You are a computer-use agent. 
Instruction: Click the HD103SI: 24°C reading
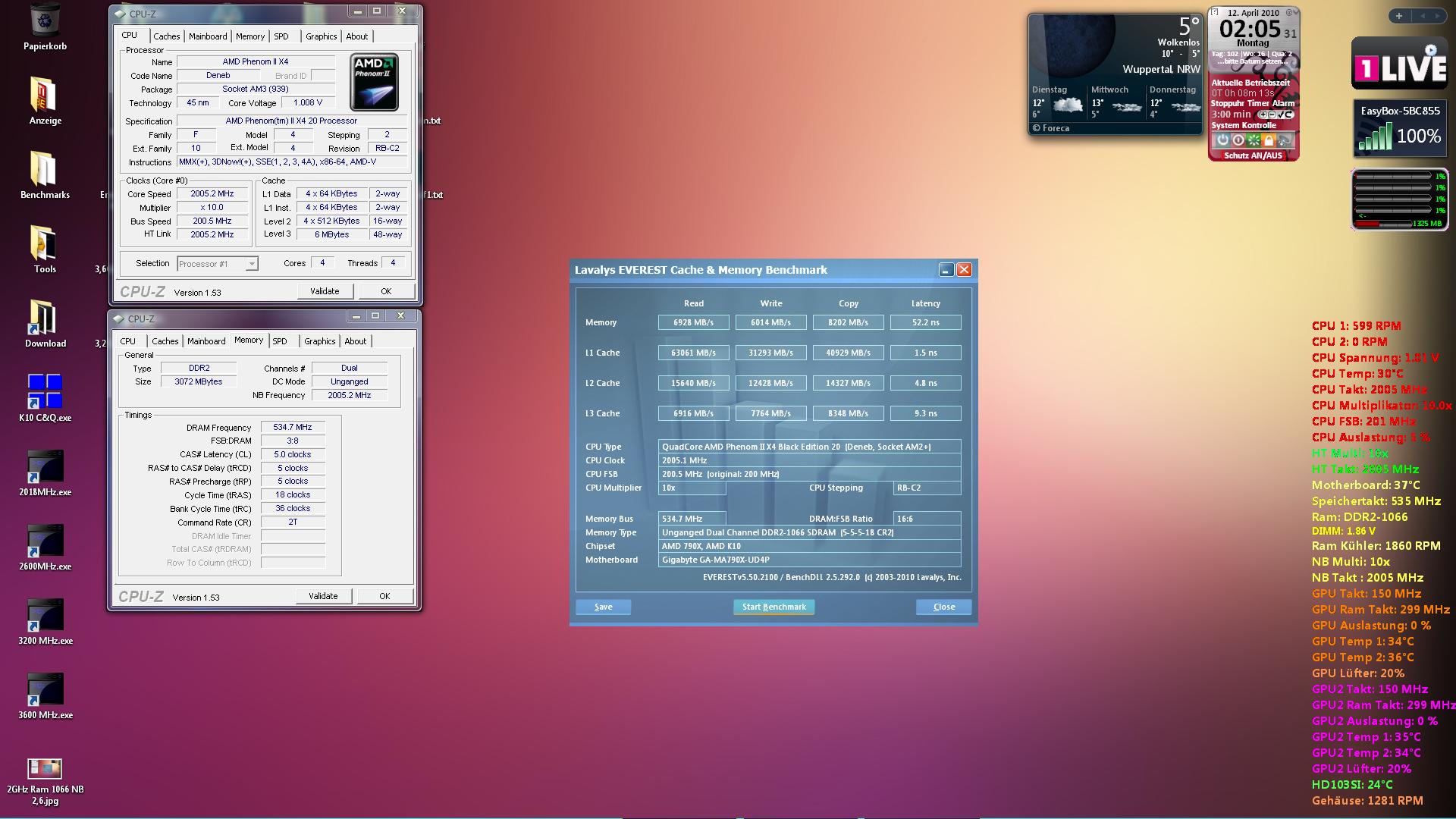point(1352,785)
